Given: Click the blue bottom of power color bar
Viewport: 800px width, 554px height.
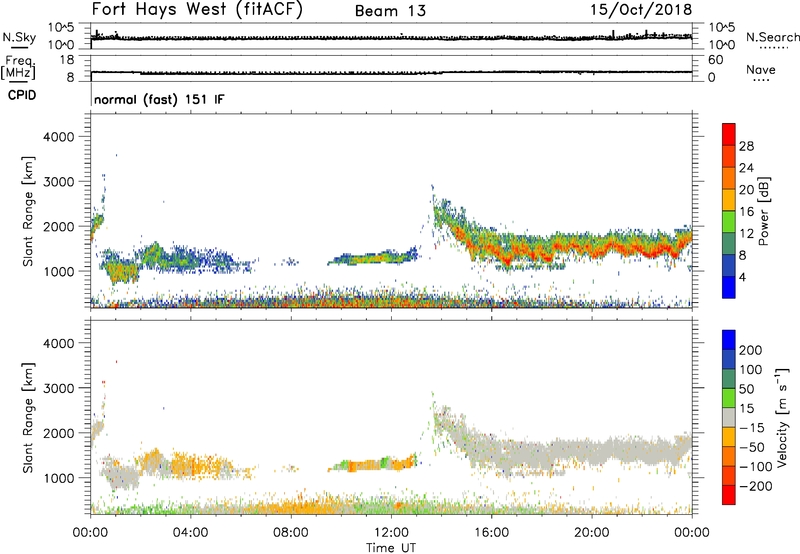Looking at the screenshot, I should click(729, 287).
